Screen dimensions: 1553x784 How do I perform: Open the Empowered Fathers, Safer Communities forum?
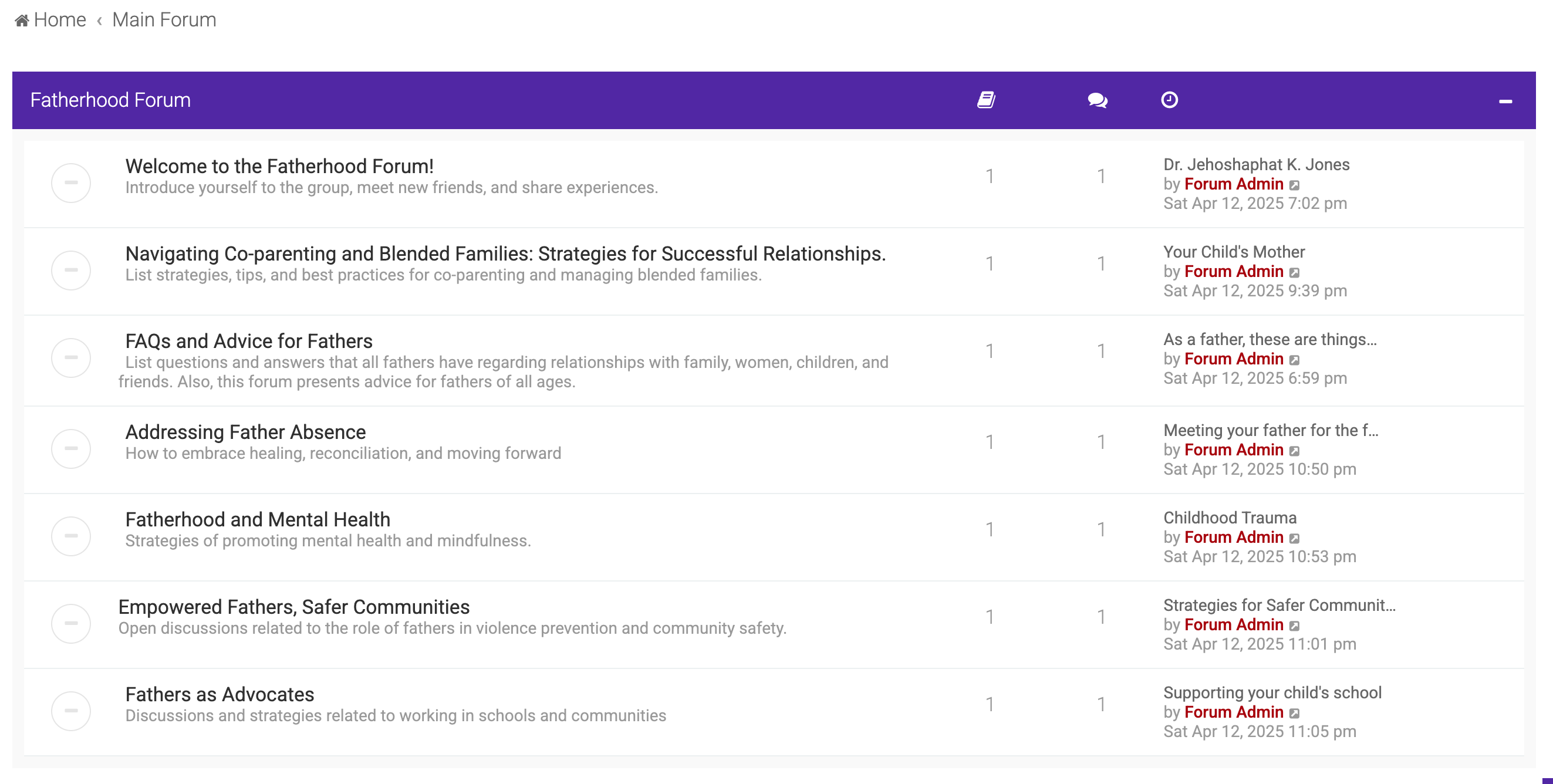(293, 606)
